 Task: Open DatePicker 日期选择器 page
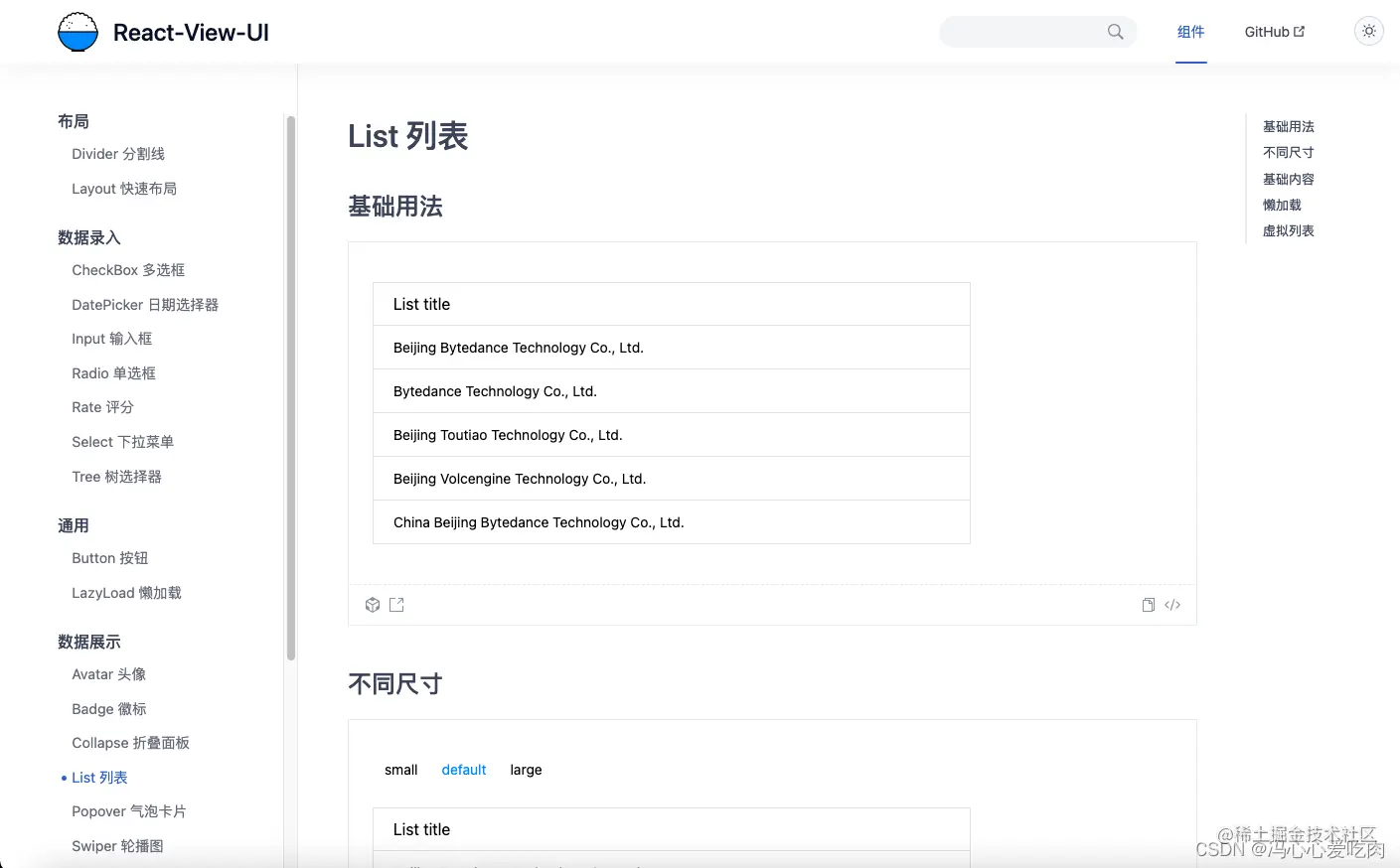pyautogui.click(x=145, y=305)
